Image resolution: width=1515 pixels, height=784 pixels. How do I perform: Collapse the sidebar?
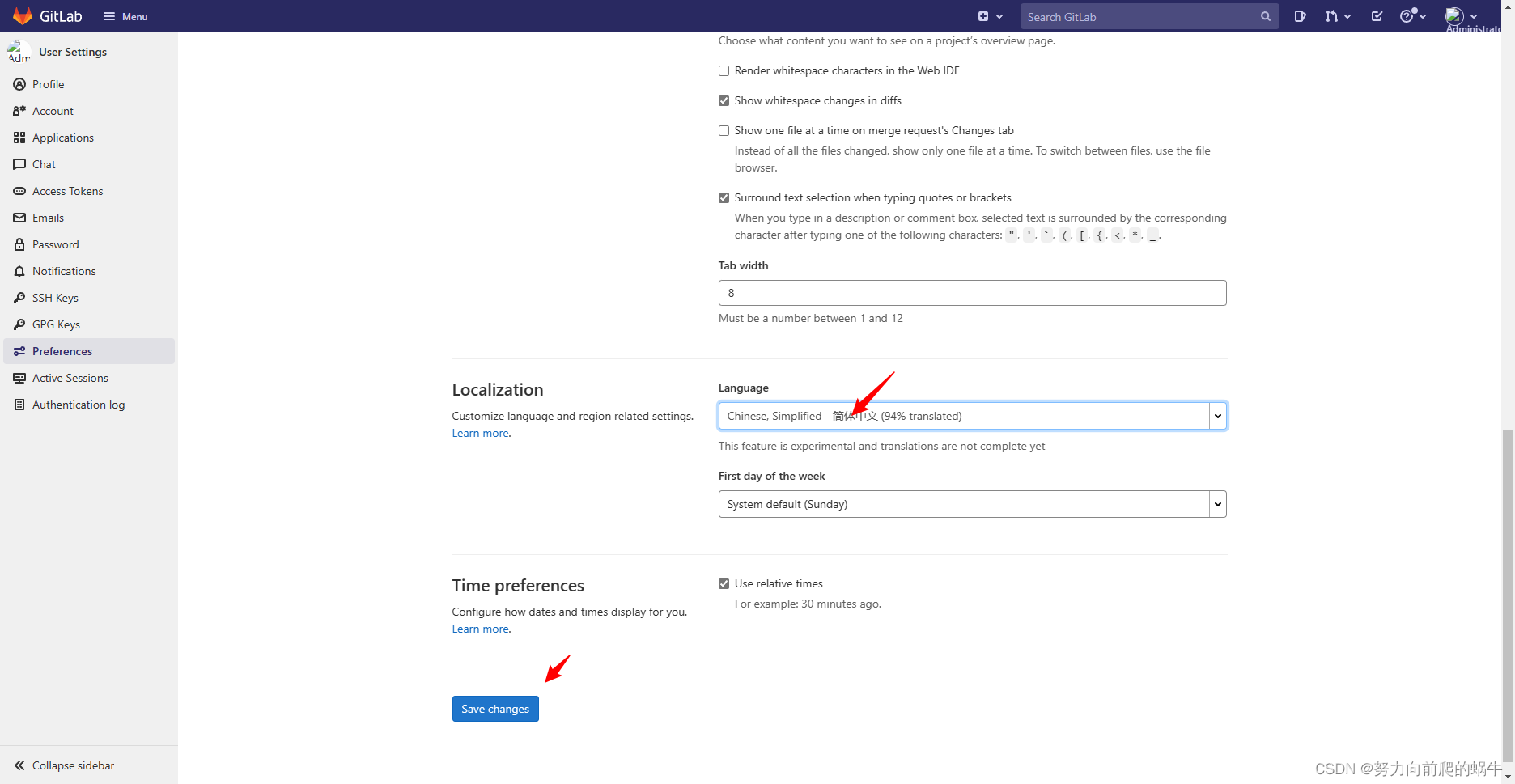pyautogui.click(x=89, y=765)
